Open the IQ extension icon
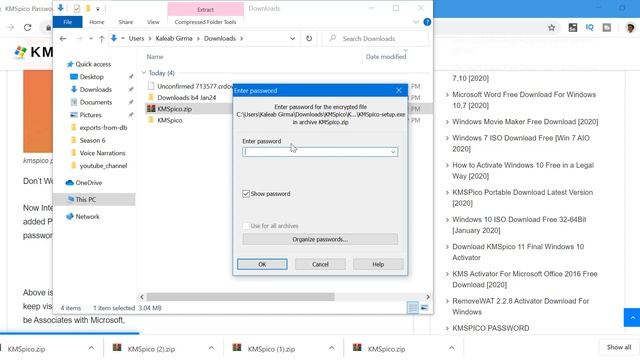This screenshot has width=640, height=360. [589, 27]
